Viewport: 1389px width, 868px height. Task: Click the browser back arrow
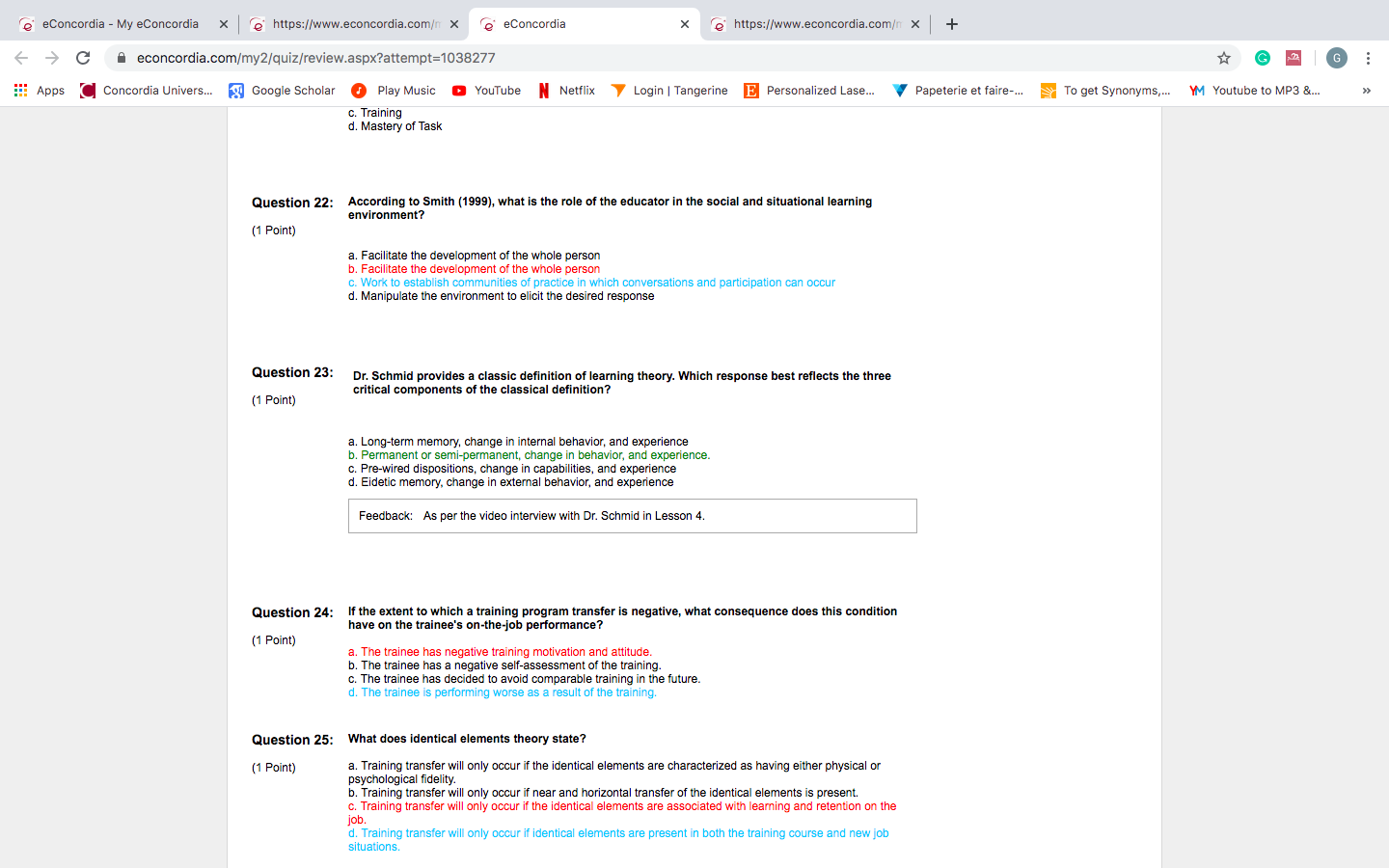tap(21, 58)
